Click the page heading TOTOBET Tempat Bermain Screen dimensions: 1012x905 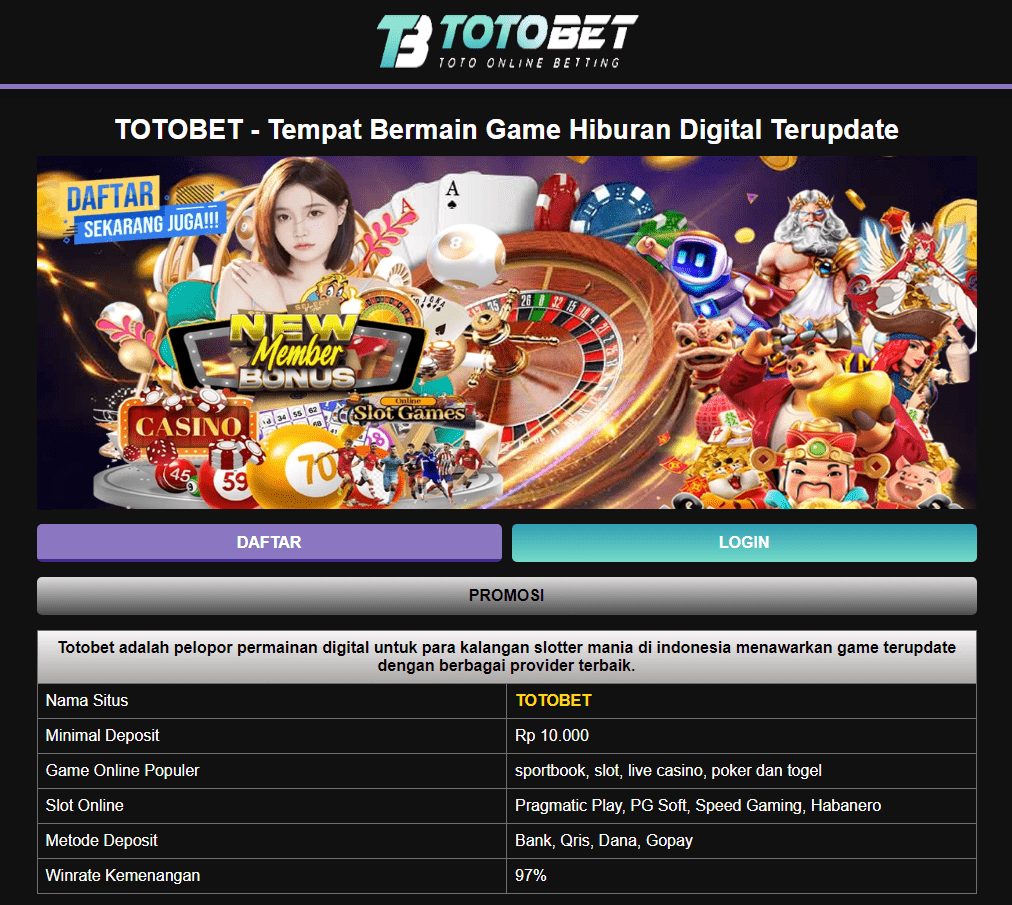coord(507,129)
